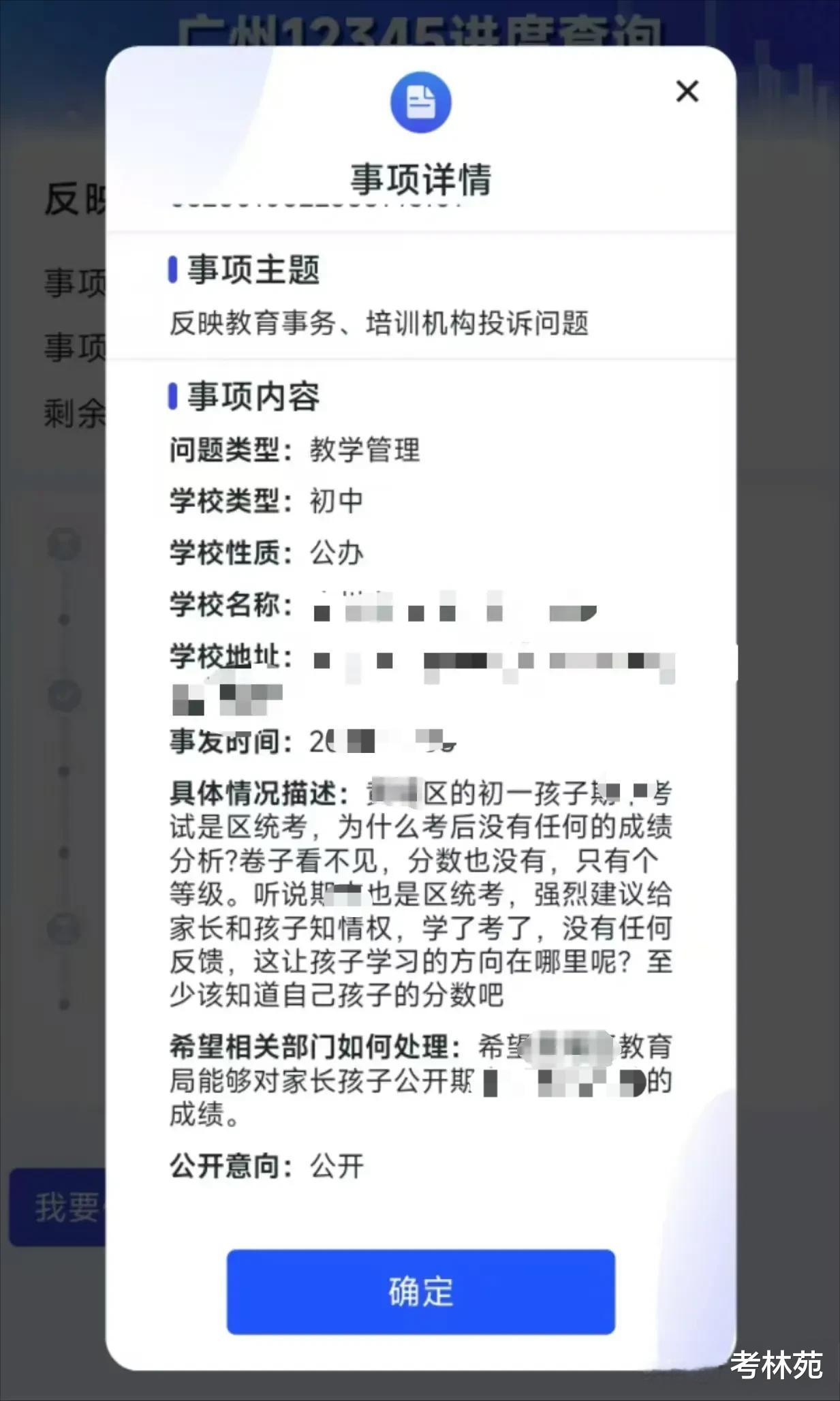The image size is (840, 1401).
Task: Click the 公开意向 value 公开
Action: [x=337, y=1166]
